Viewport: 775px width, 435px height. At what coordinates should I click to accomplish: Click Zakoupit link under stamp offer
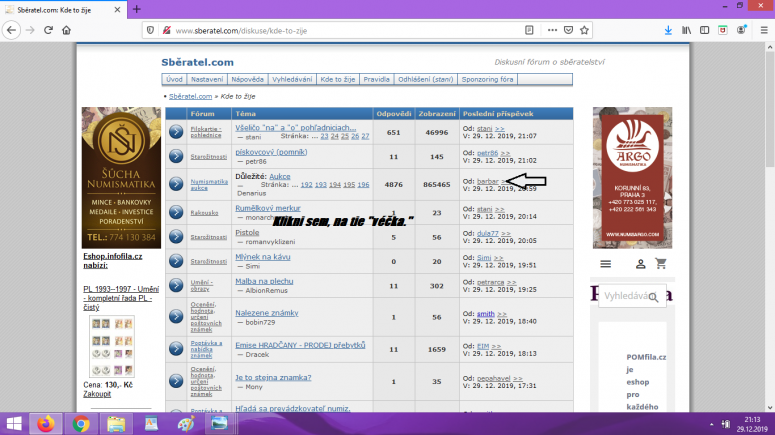(97, 394)
